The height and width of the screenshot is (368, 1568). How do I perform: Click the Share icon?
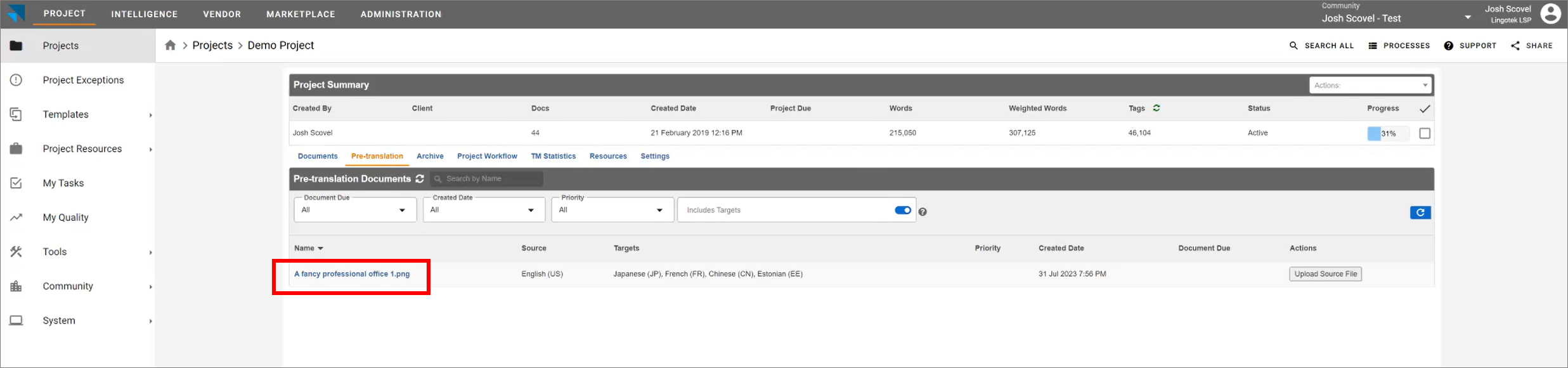(x=1515, y=46)
